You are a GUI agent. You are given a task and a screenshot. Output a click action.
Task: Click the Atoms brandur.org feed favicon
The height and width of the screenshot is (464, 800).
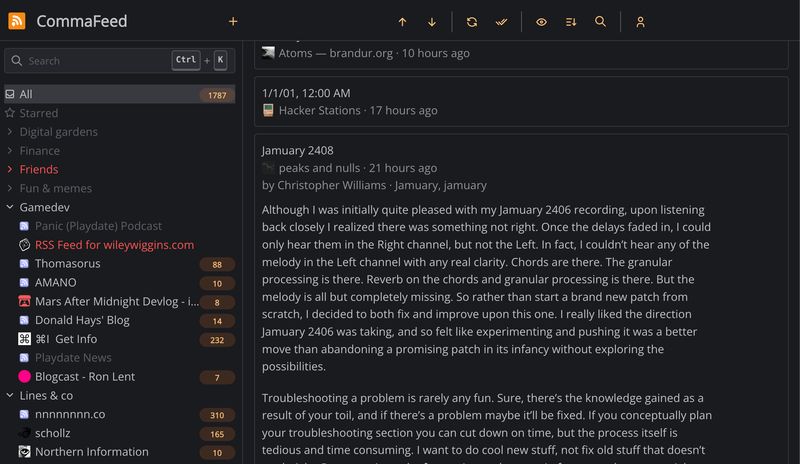coord(268,53)
